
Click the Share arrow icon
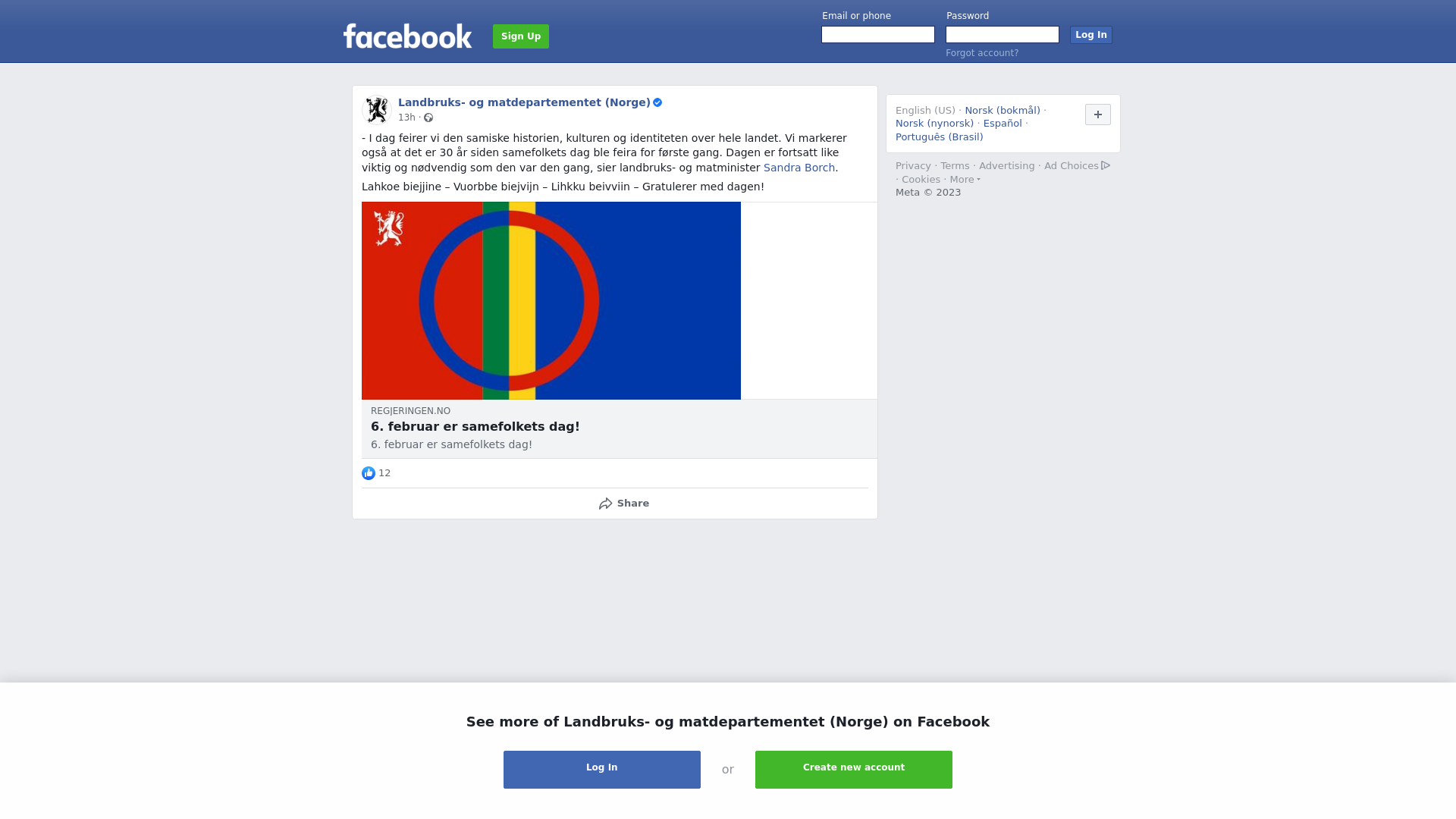605,504
